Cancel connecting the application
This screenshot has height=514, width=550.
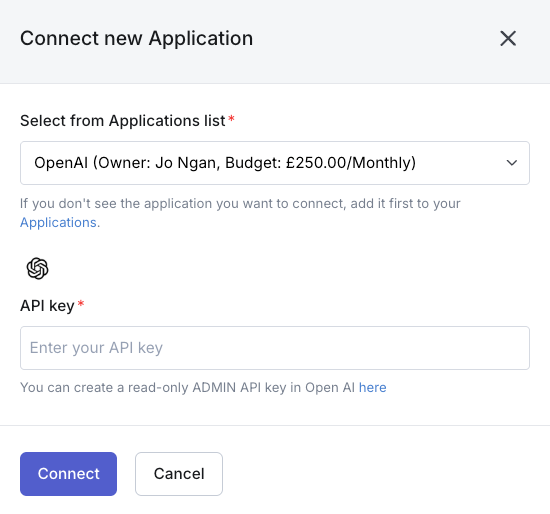[x=179, y=474]
